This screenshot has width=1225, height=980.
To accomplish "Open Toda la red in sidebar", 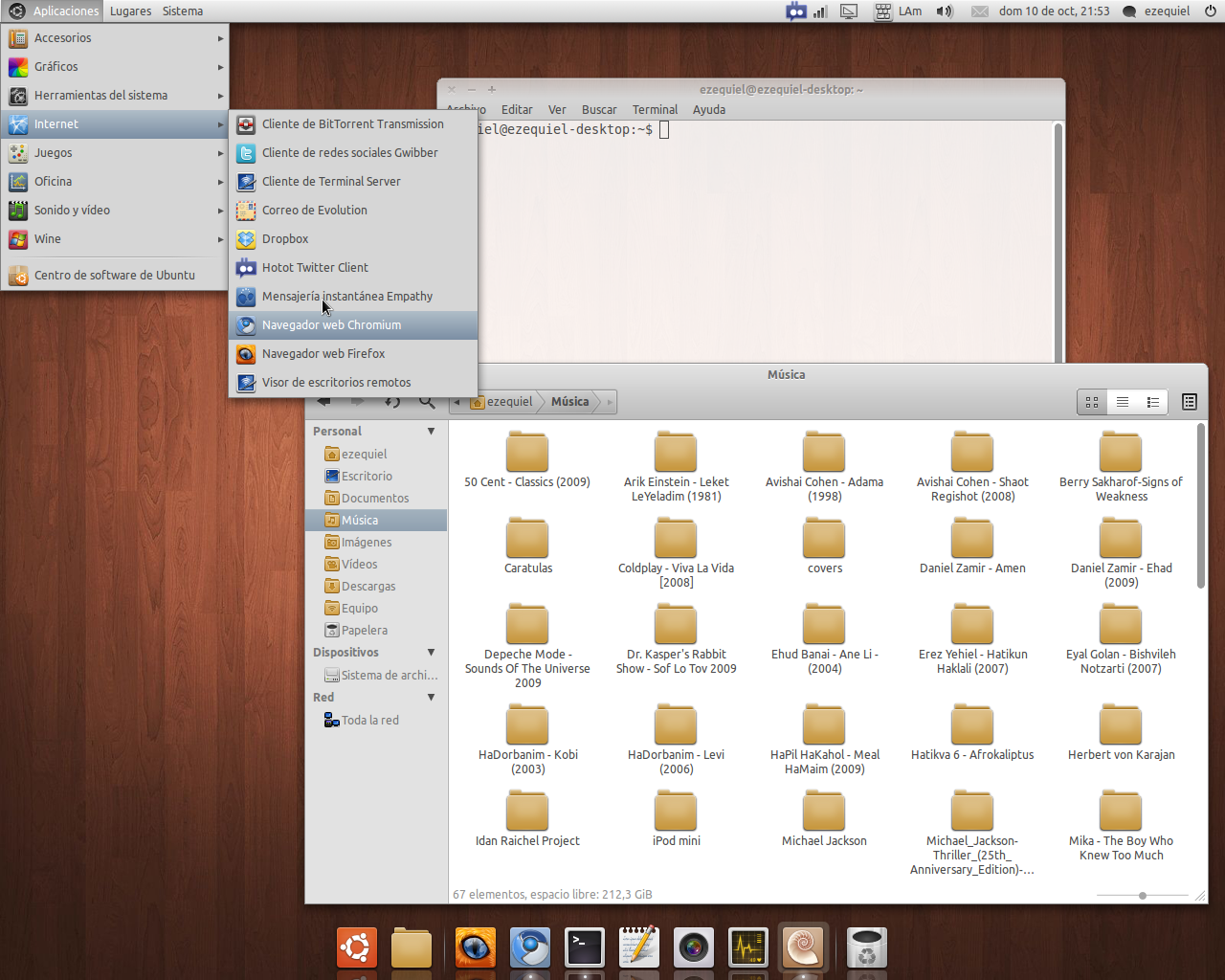I will (376, 721).
